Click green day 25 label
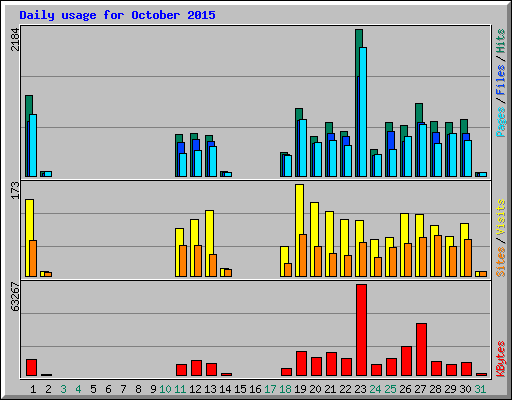 [390, 389]
